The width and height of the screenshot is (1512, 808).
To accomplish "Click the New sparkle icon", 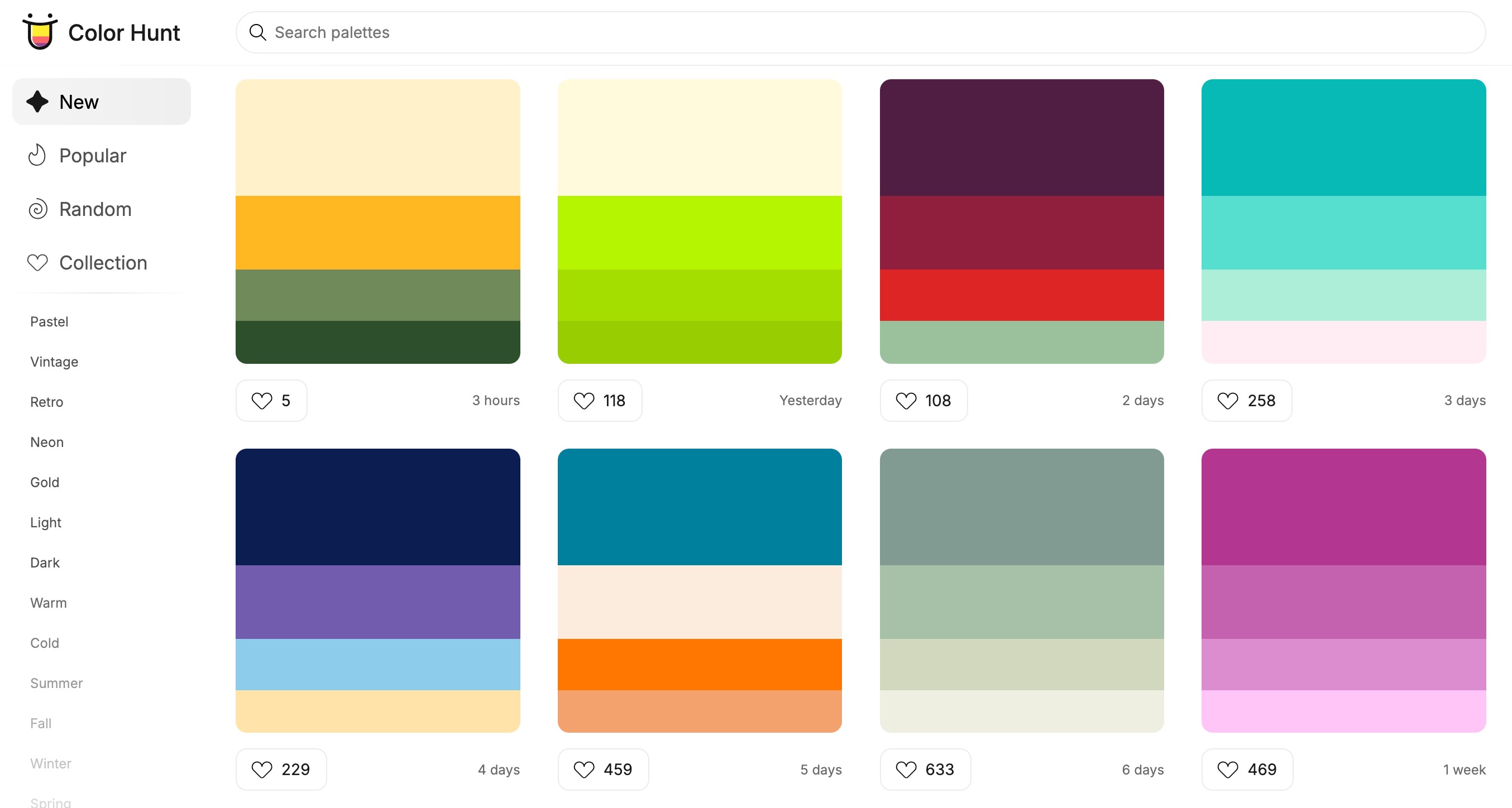I will tap(37, 102).
